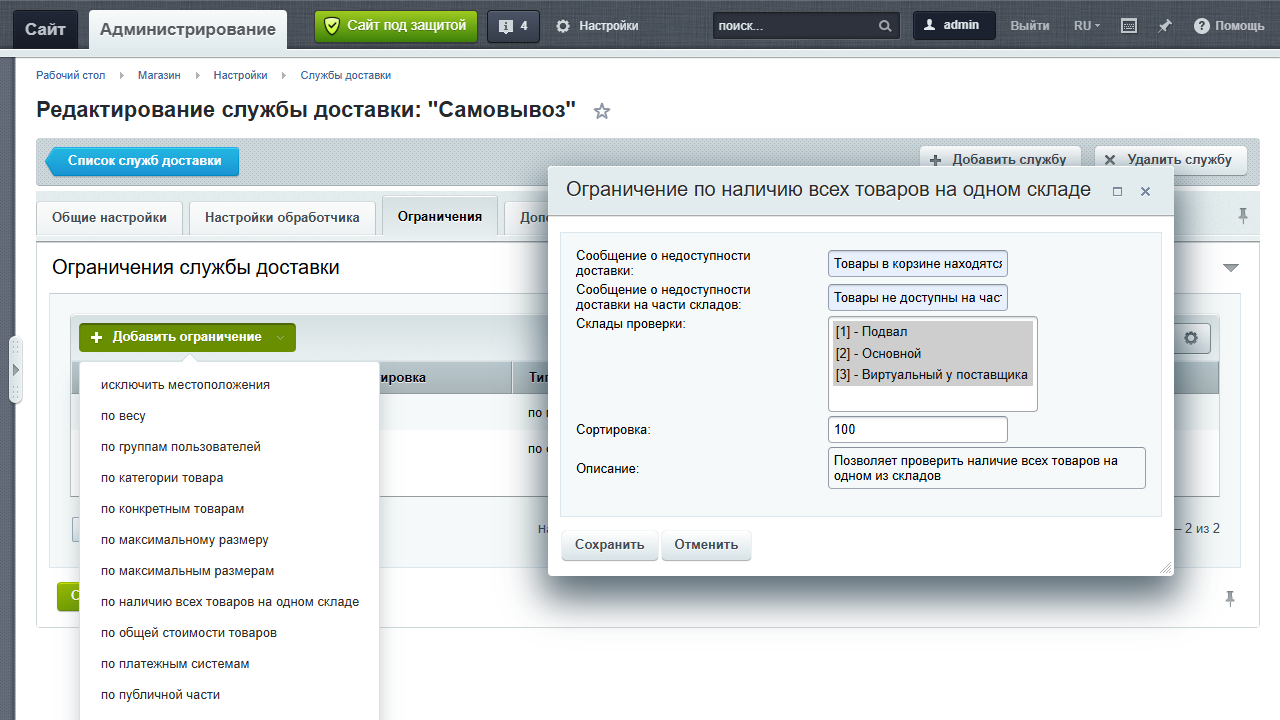Toggle the Добавить ограничение dropdown arrow

[x=281, y=338]
